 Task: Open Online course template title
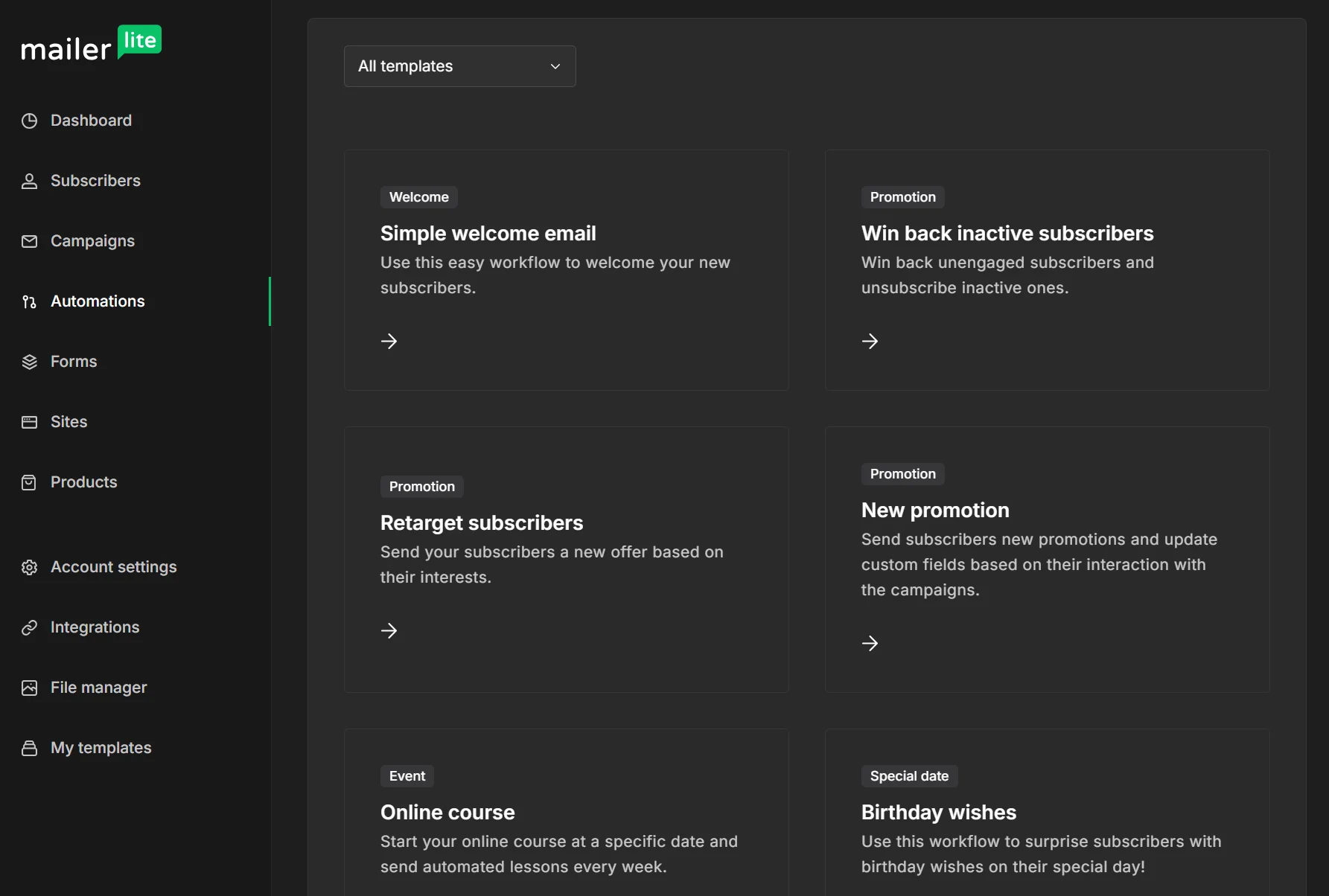tap(447, 813)
